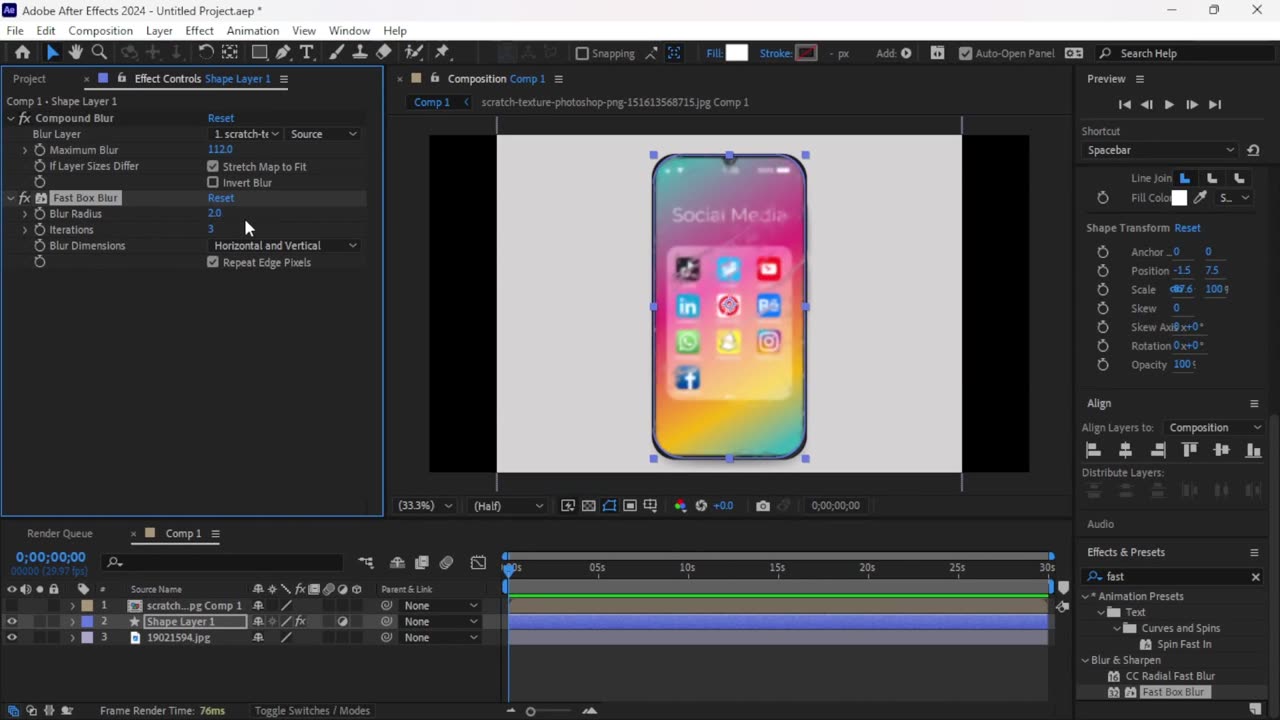Toggle Snapping checkbox
1280x720 pixels.
tap(583, 53)
